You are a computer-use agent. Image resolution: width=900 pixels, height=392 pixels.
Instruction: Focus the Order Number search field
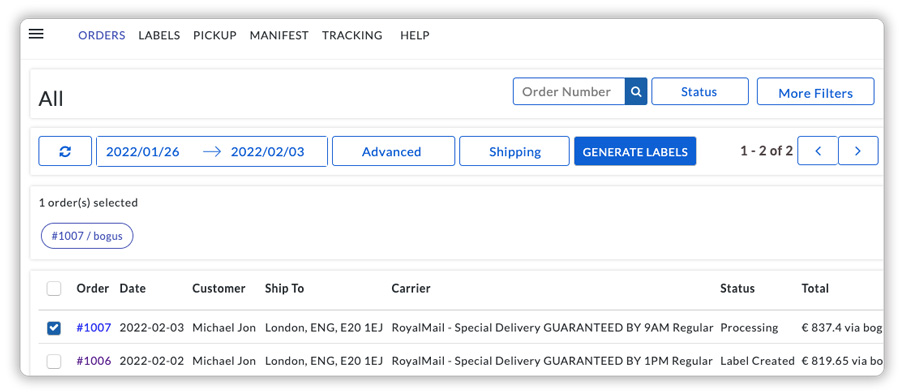click(569, 92)
